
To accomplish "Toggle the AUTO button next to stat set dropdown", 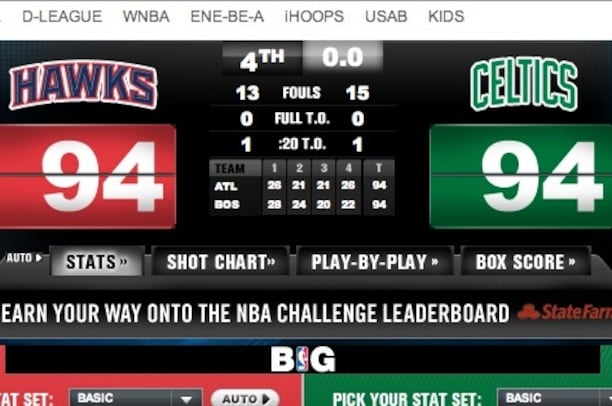I will click(245, 398).
